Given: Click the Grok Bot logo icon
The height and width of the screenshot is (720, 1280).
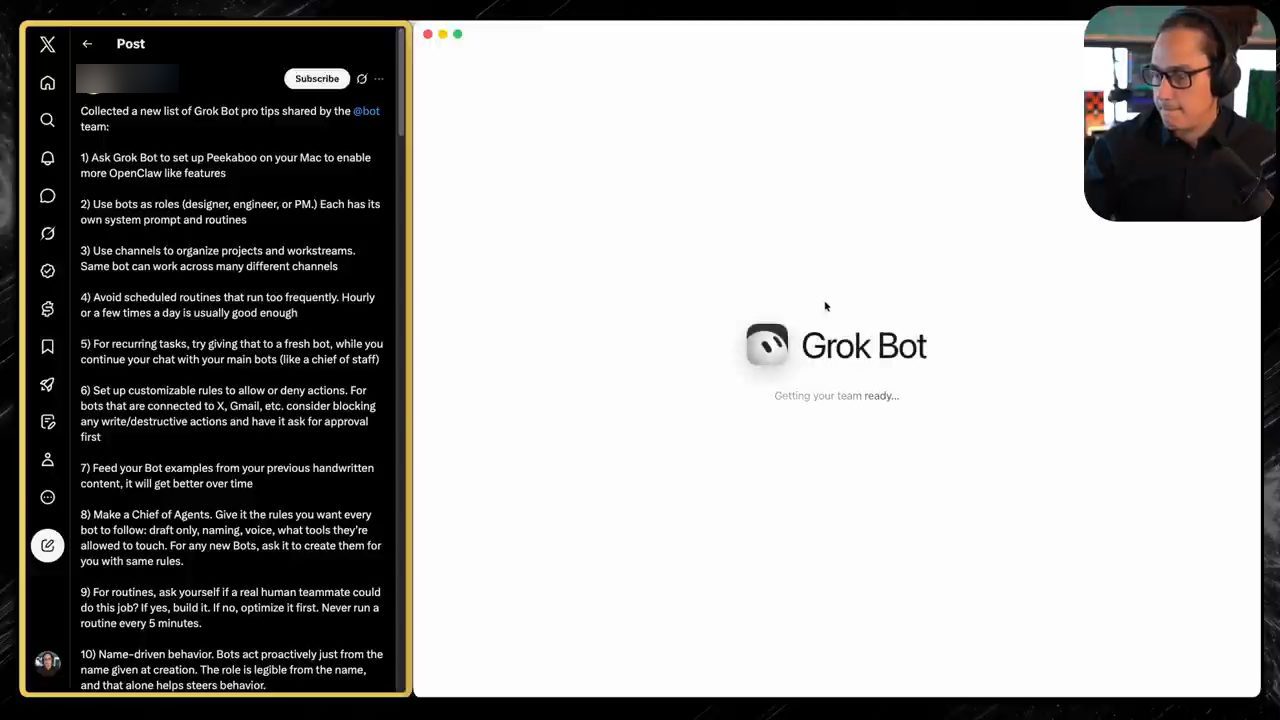Looking at the screenshot, I should [767, 345].
